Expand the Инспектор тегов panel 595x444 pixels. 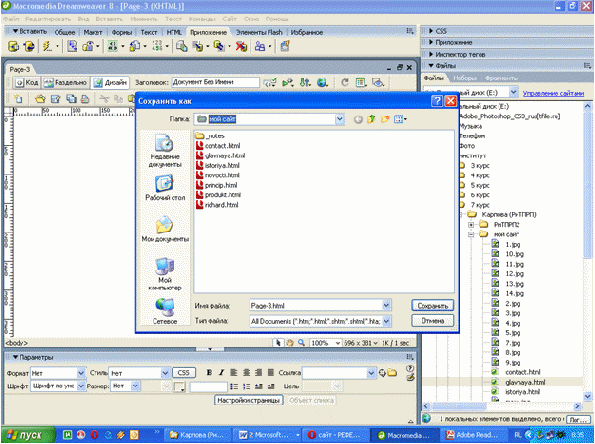431,55
